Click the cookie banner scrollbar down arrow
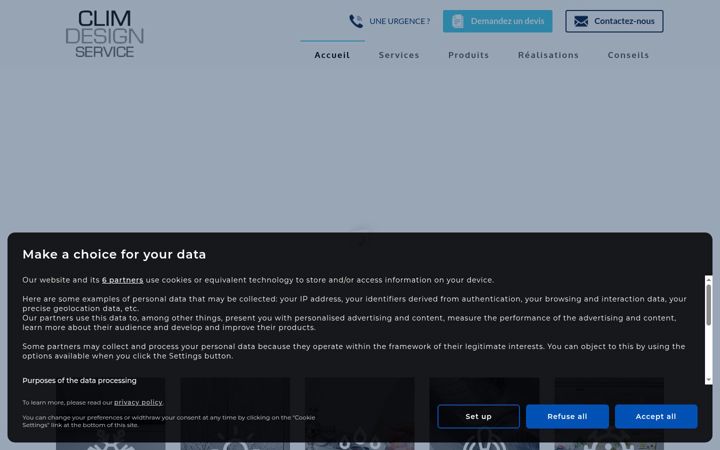This screenshot has width=720, height=450. point(709,380)
